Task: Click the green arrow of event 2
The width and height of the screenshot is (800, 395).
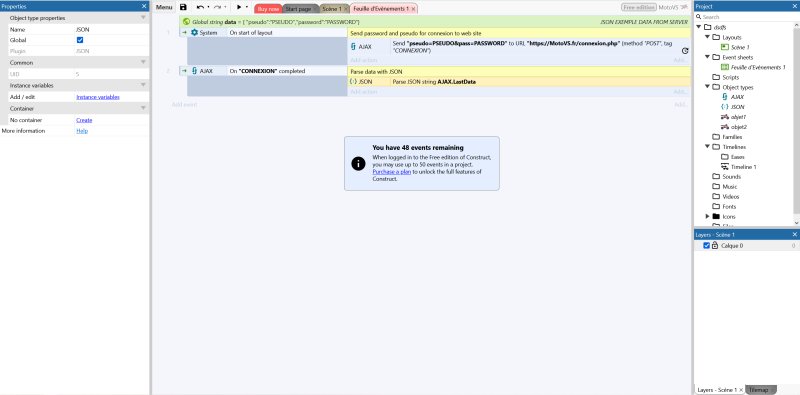Action: click(x=184, y=71)
